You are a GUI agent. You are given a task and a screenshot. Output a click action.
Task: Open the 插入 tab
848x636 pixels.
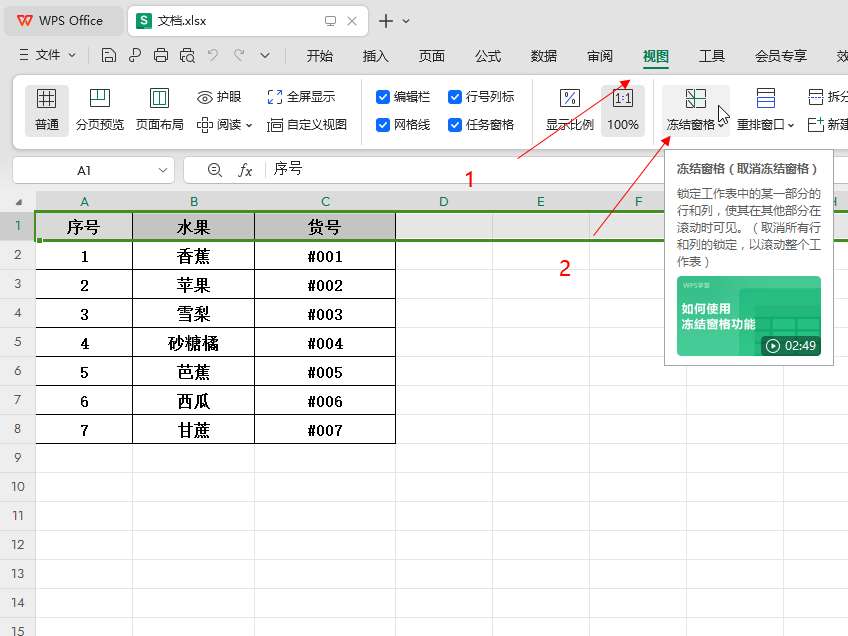(x=376, y=56)
